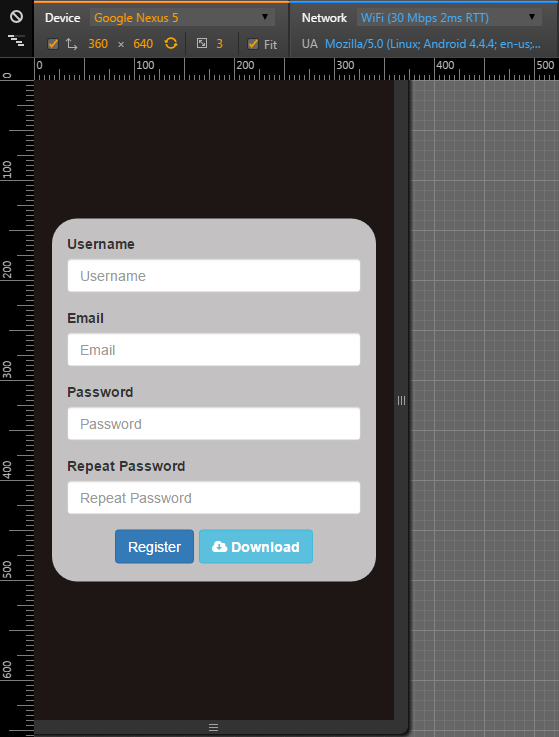Click the Device label in toolbar

(x=63, y=18)
